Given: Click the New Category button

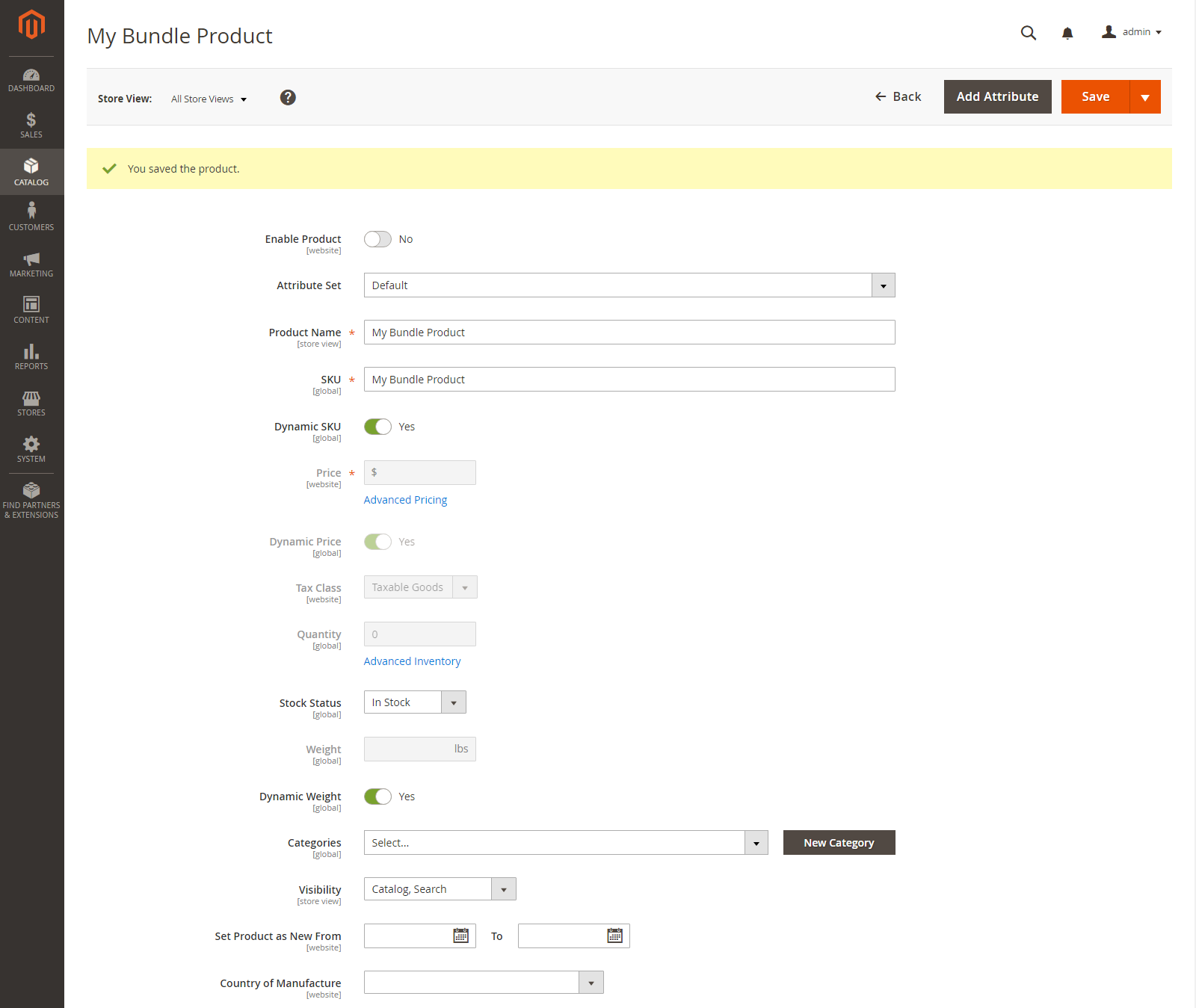Looking at the screenshot, I should 839,843.
